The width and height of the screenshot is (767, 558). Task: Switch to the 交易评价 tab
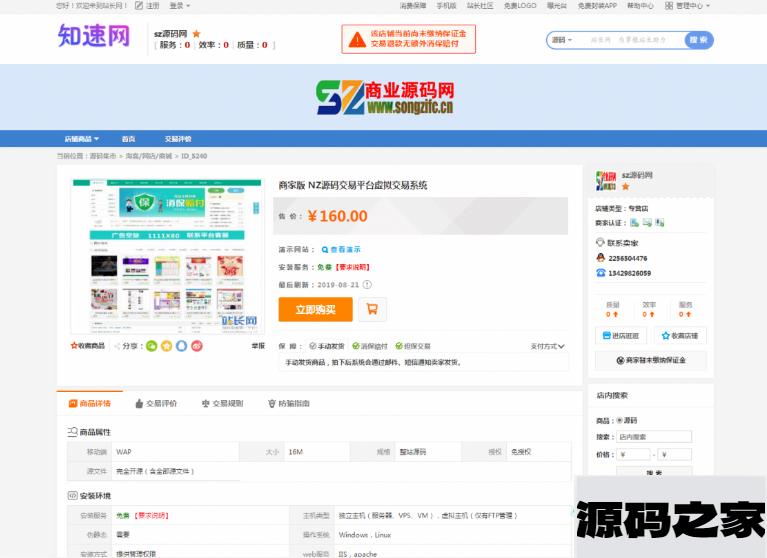click(156, 403)
